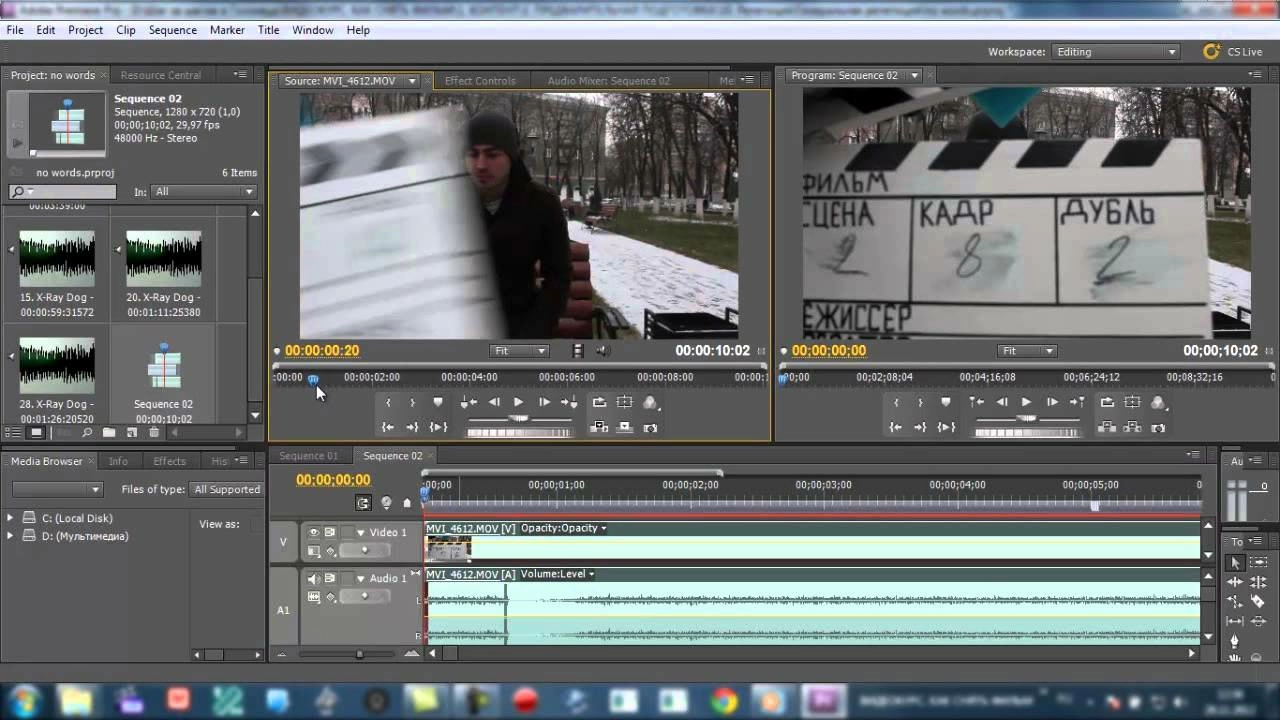Target the A1 source track indicator

pos(283,610)
